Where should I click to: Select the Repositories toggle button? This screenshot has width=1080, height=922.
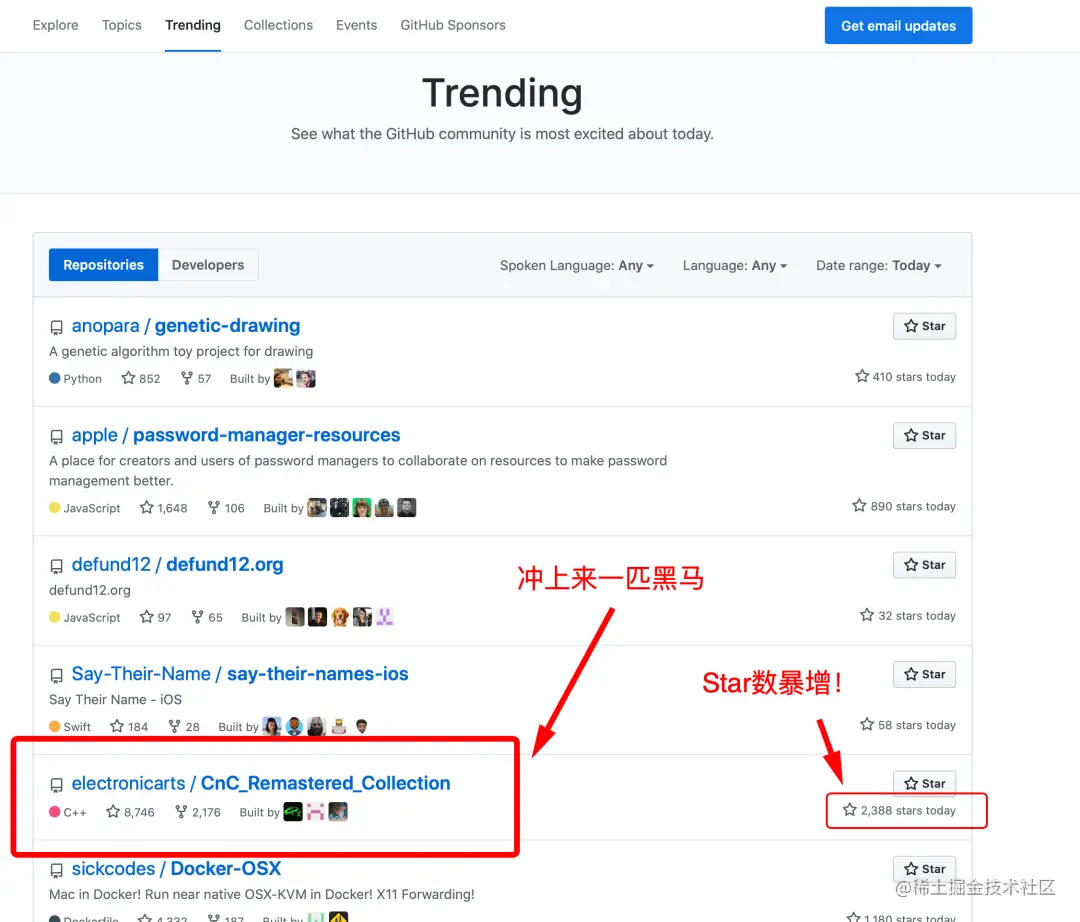[103, 265]
